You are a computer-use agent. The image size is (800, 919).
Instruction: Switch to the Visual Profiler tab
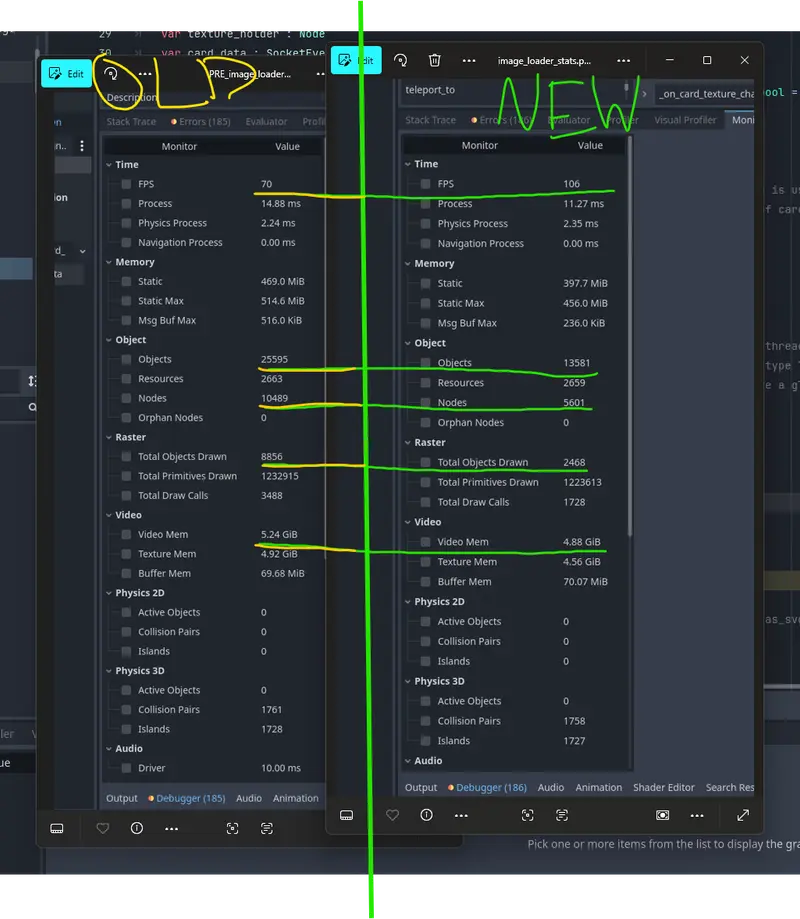(x=685, y=120)
